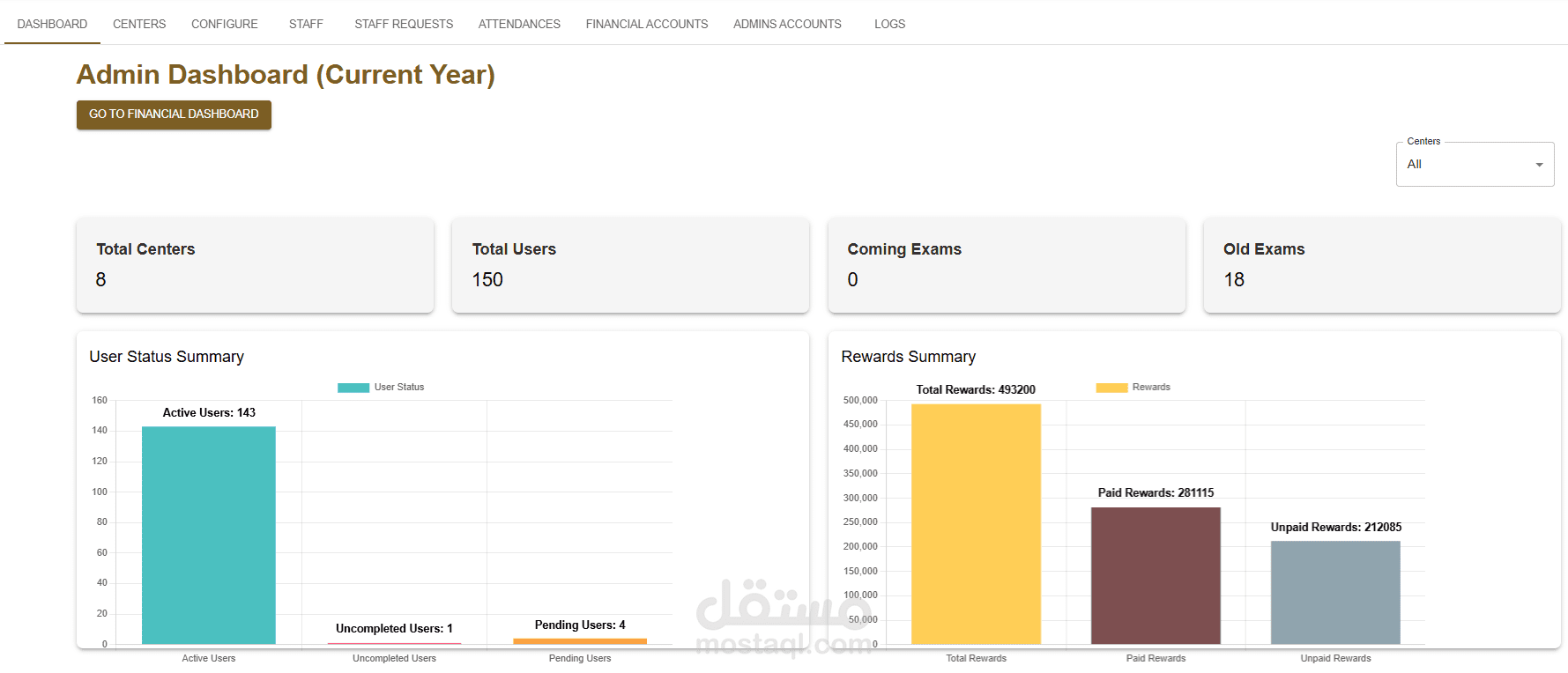Click the 'Pending Users: 4' label
Image resolution: width=1568 pixels, height=673 pixels.
point(580,625)
